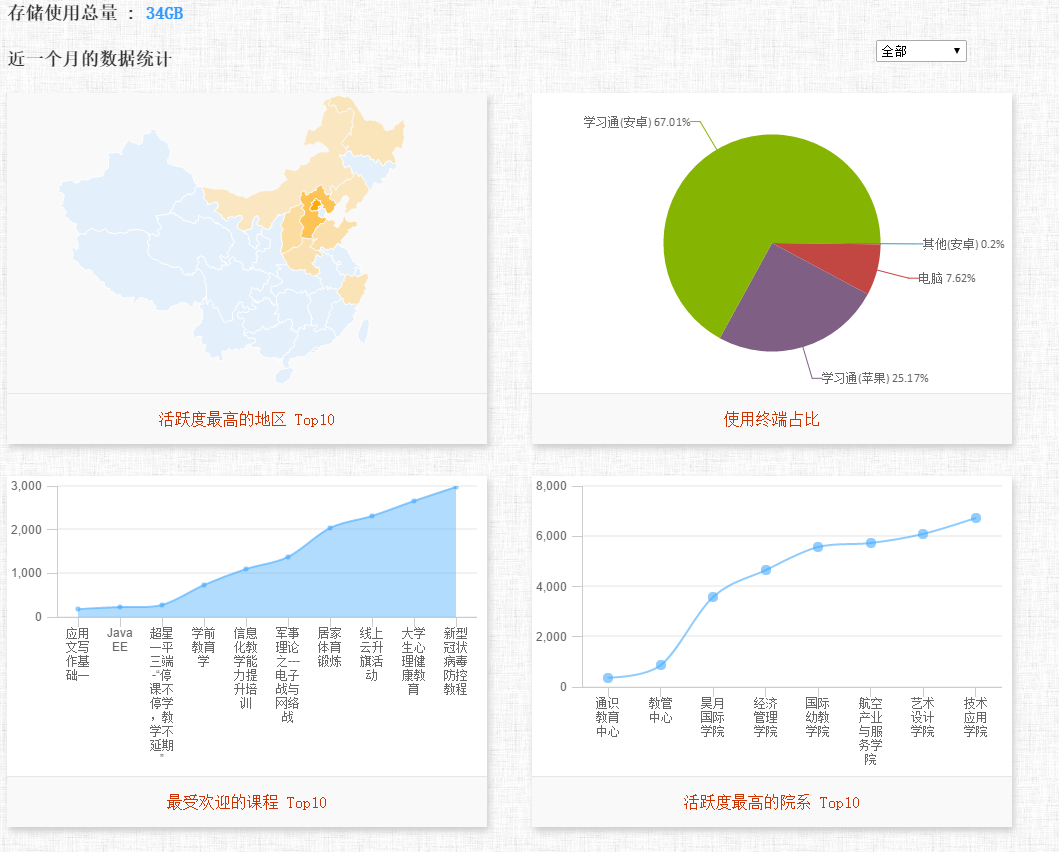Click the data point for 经济管理学院

(x=766, y=570)
